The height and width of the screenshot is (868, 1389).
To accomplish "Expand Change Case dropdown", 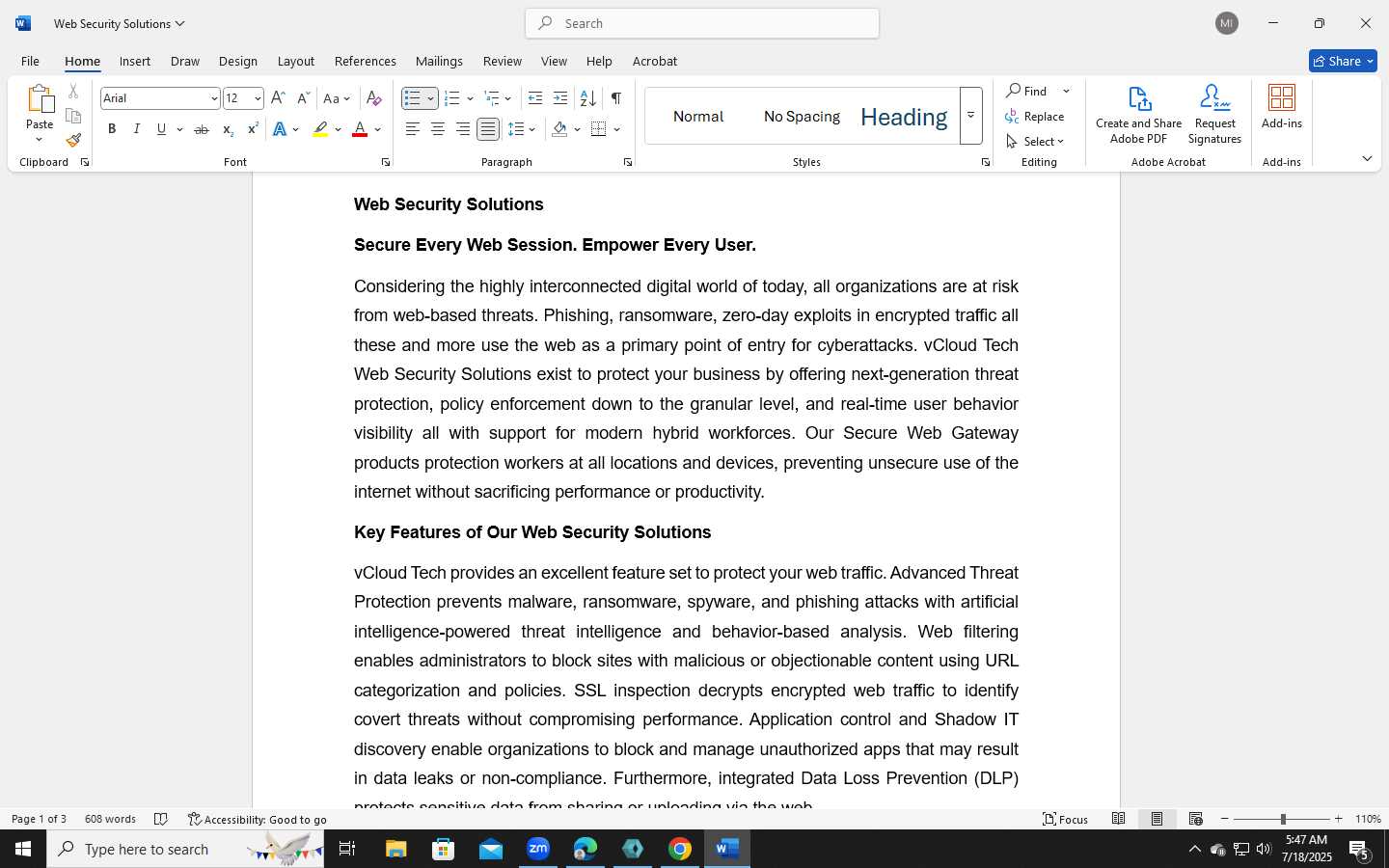I will (x=347, y=98).
